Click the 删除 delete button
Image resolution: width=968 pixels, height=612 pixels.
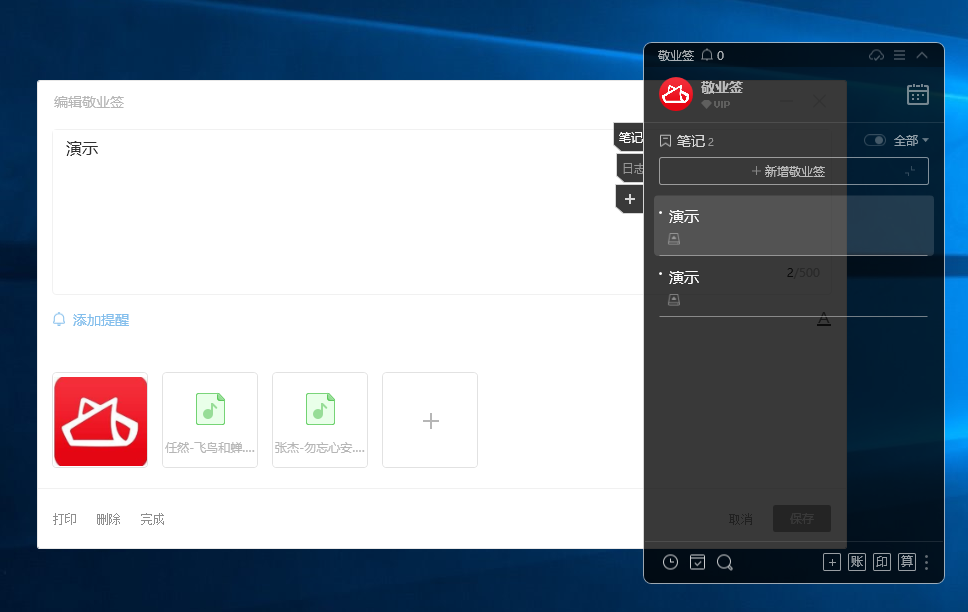(x=109, y=519)
